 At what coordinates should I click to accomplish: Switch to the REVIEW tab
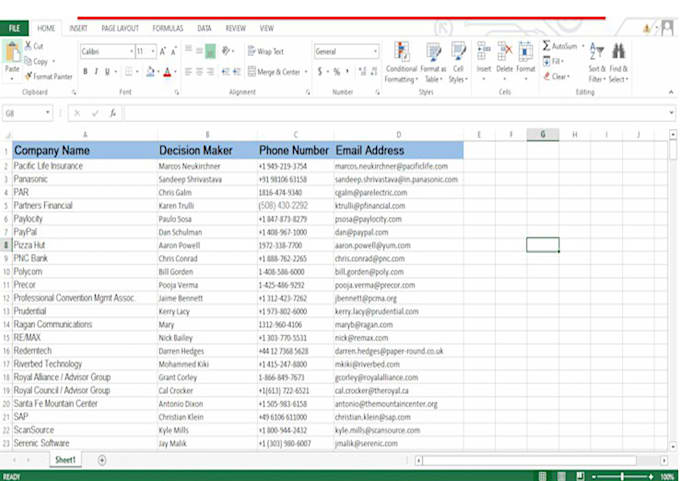235,28
